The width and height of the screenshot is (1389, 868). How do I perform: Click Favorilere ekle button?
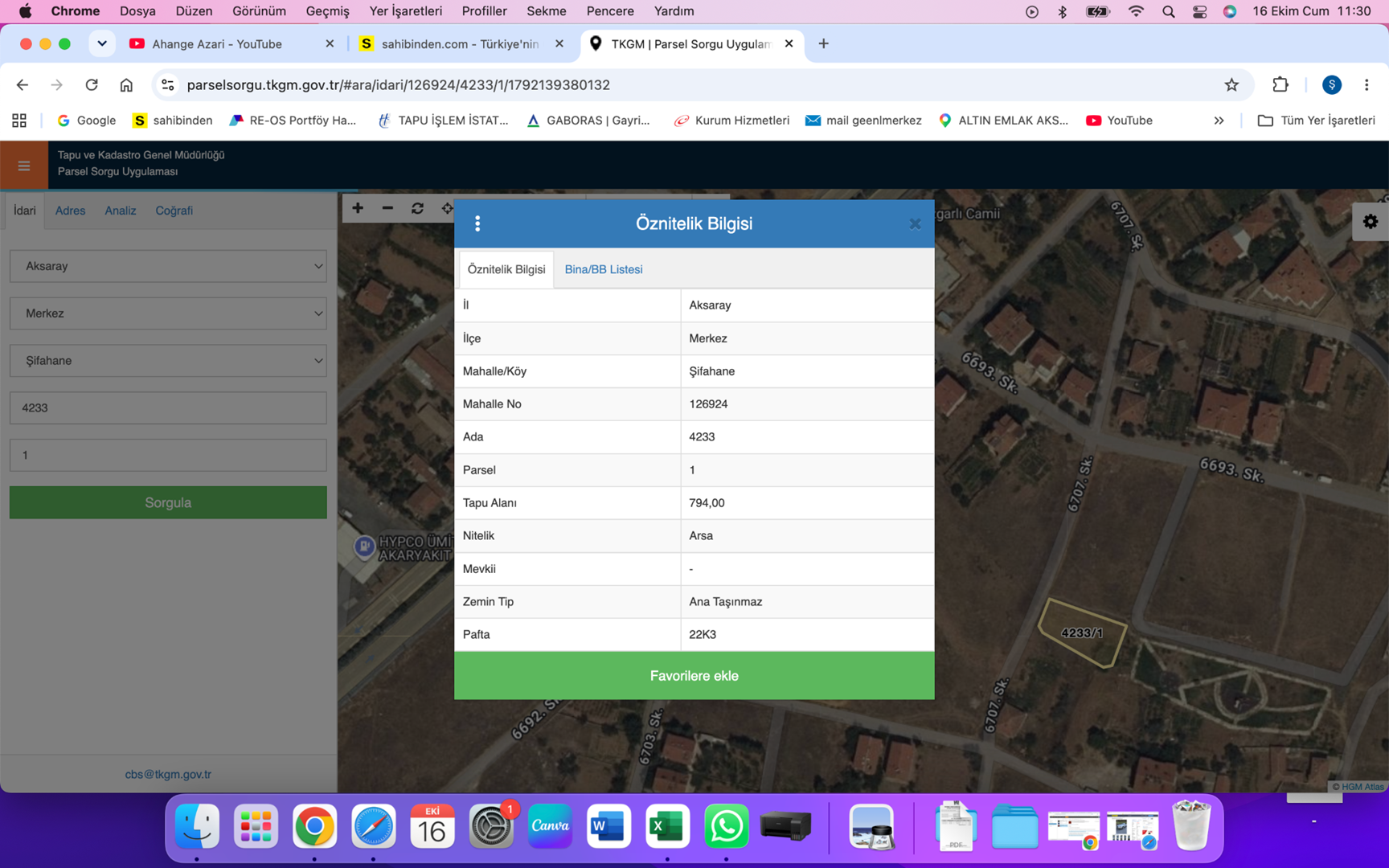(x=694, y=676)
